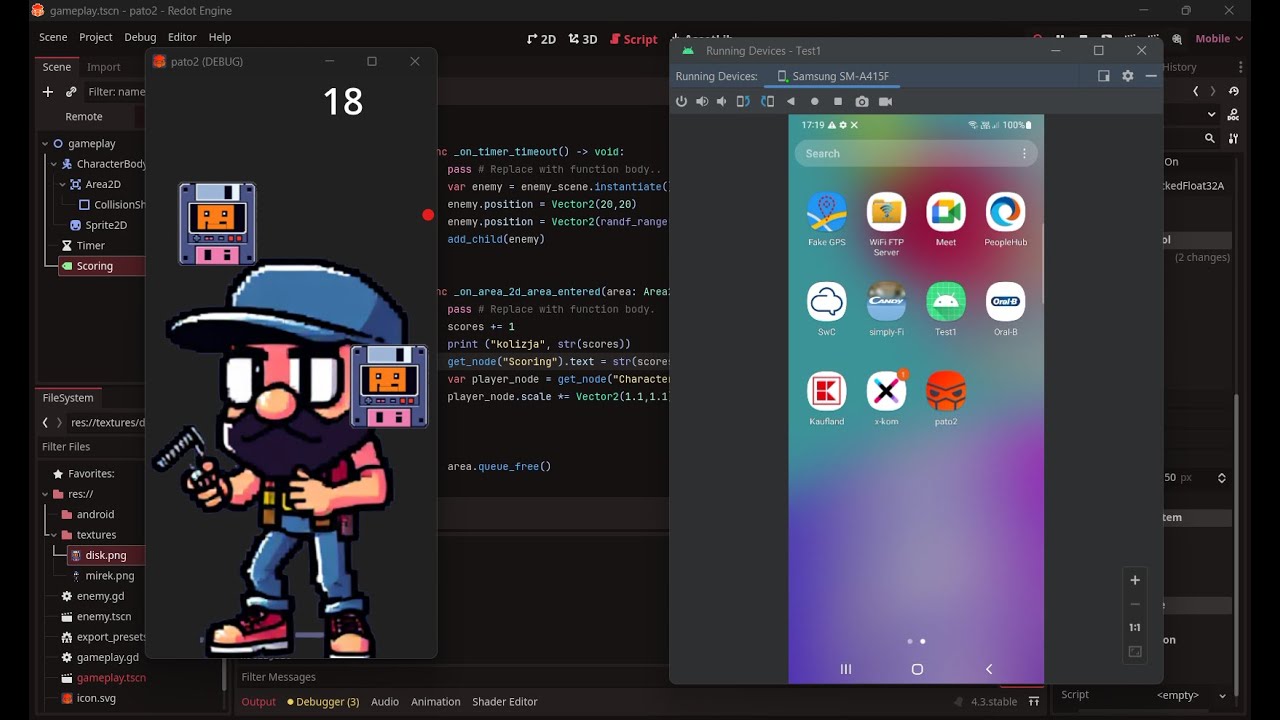Lower the device volume in Running Devices
This screenshot has width=1280, height=720.
coord(722,101)
